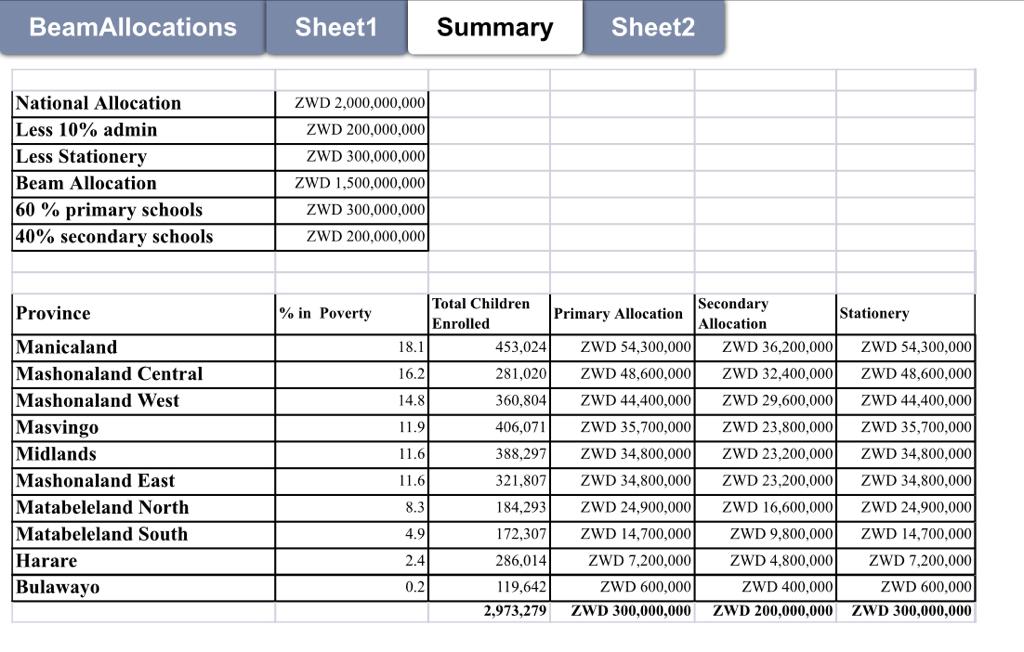Image resolution: width=1024 pixels, height=652 pixels.
Task: Open the Sheet1 tab
Action: [336, 27]
